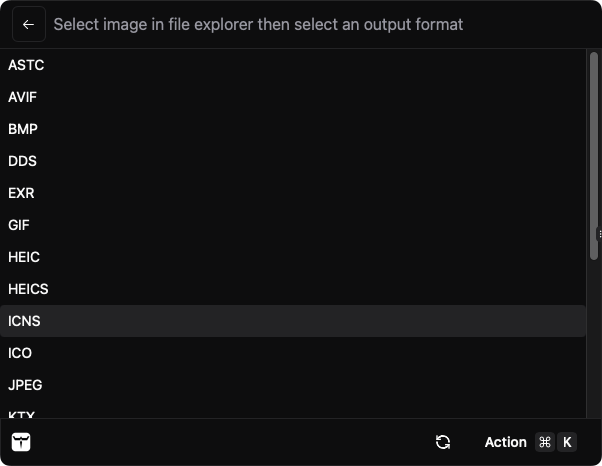Select the JPEG output format
The height and width of the screenshot is (466, 602).
(25, 385)
